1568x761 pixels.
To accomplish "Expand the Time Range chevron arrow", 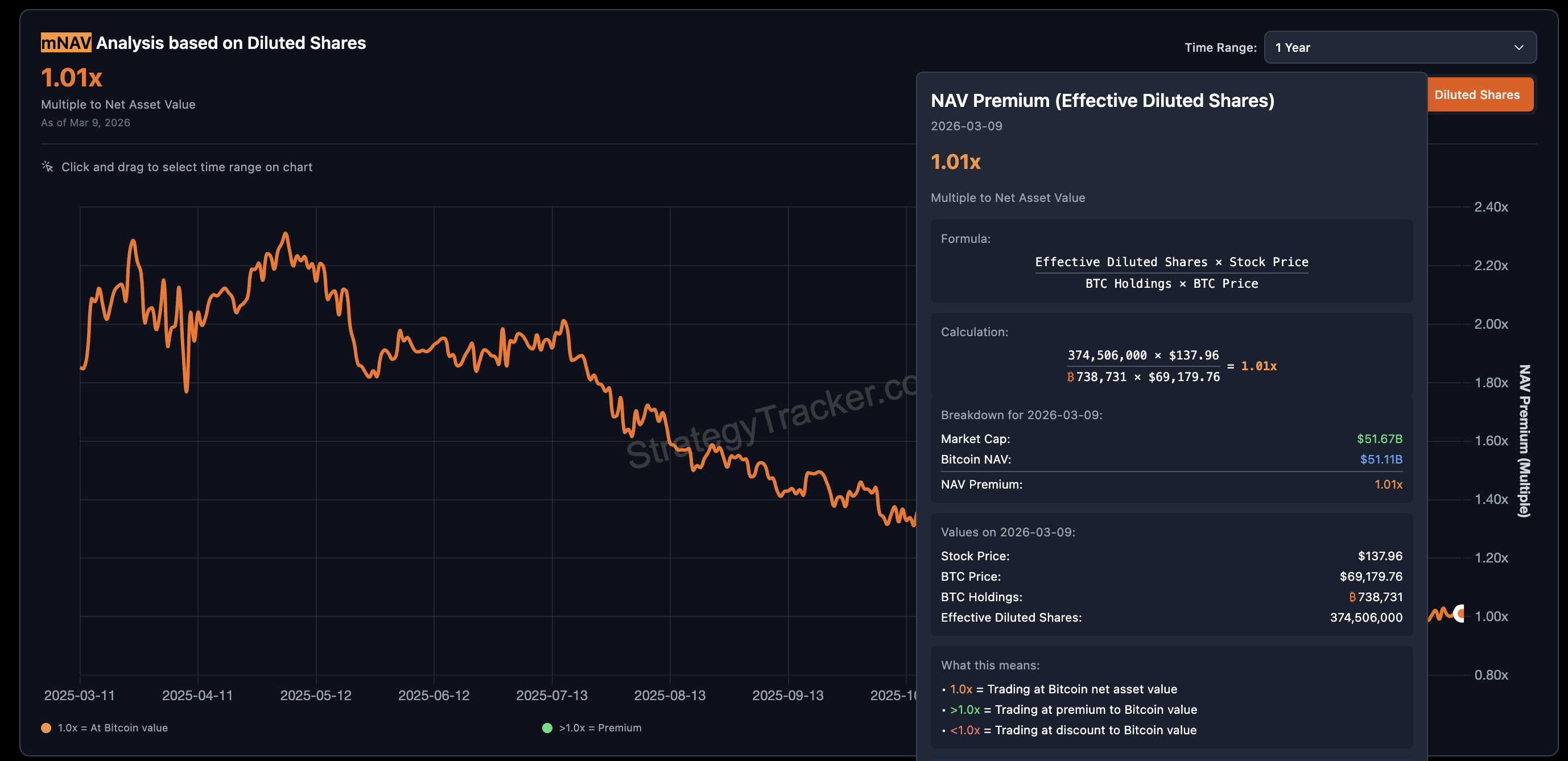I will (x=1517, y=47).
